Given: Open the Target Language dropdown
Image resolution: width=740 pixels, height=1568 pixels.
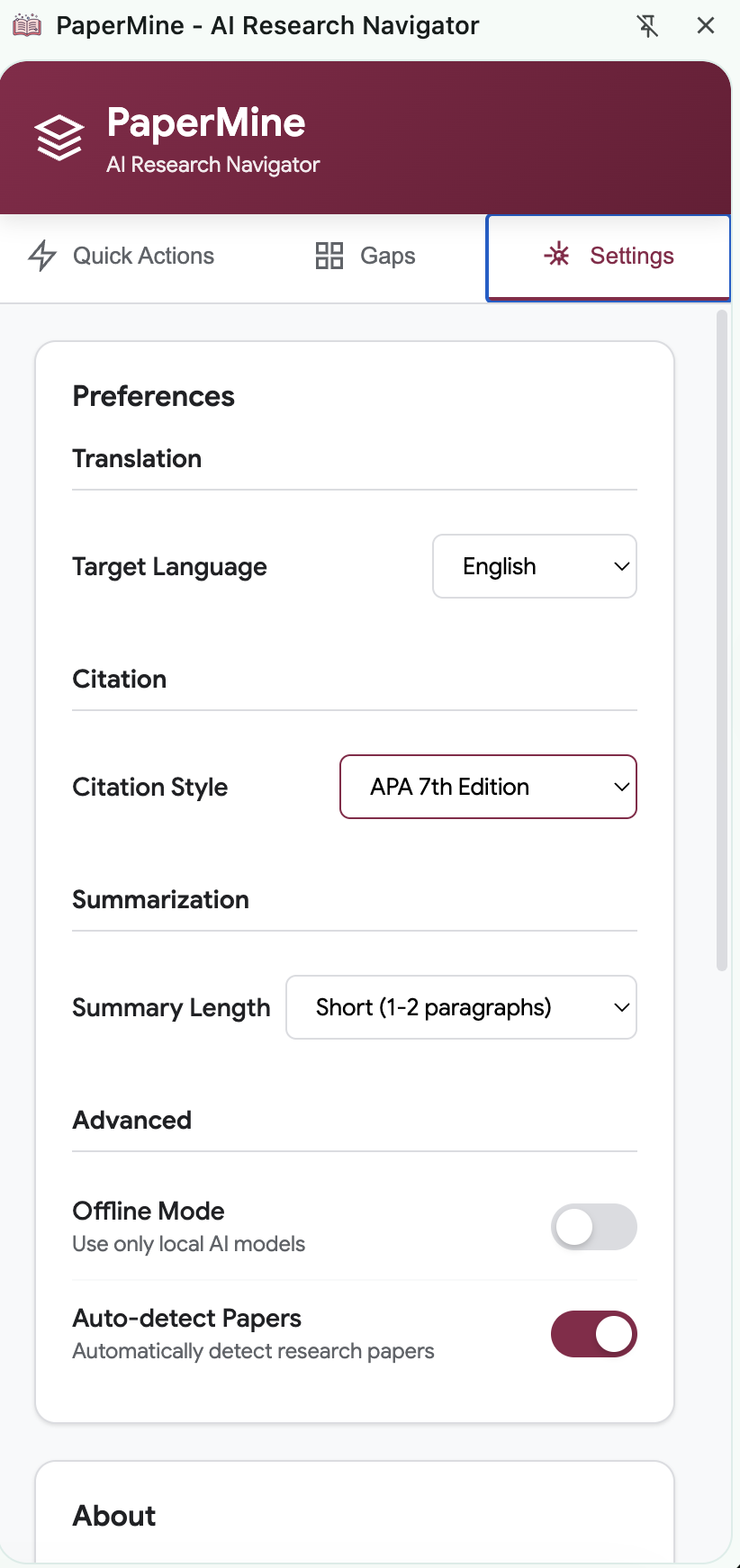Looking at the screenshot, I should click(535, 566).
